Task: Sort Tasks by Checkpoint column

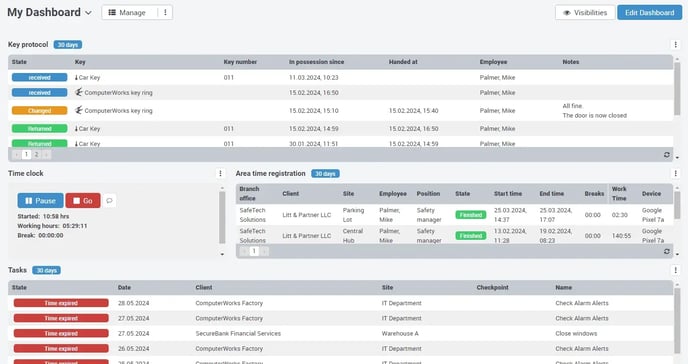Action: point(492,287)
